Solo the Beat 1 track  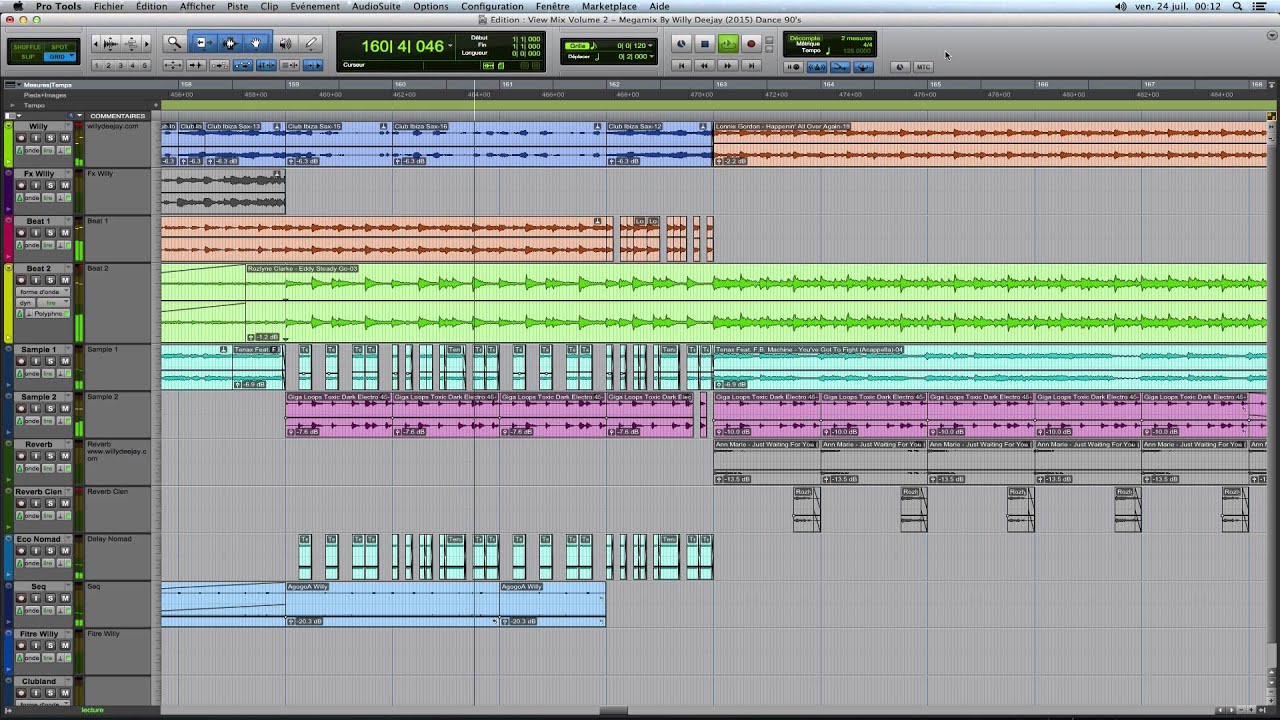[50, 233]
